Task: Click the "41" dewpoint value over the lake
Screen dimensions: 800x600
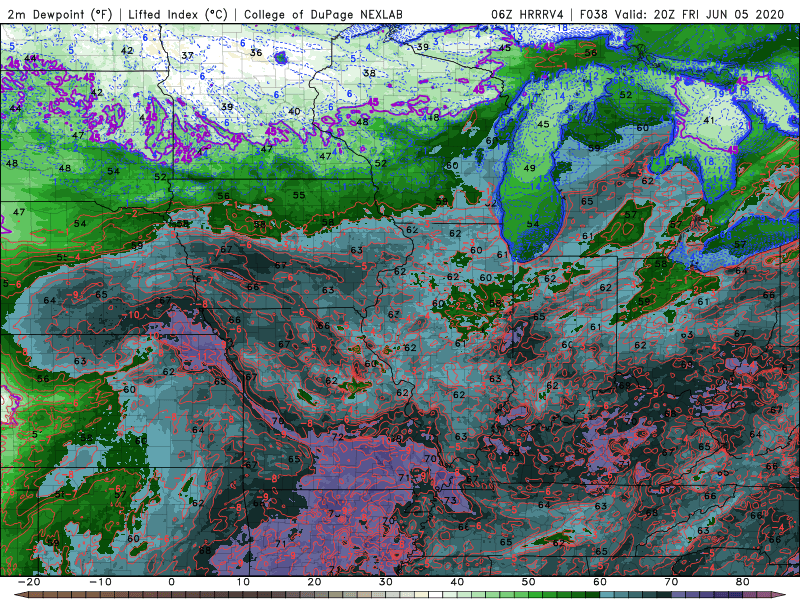Action: 709,120
